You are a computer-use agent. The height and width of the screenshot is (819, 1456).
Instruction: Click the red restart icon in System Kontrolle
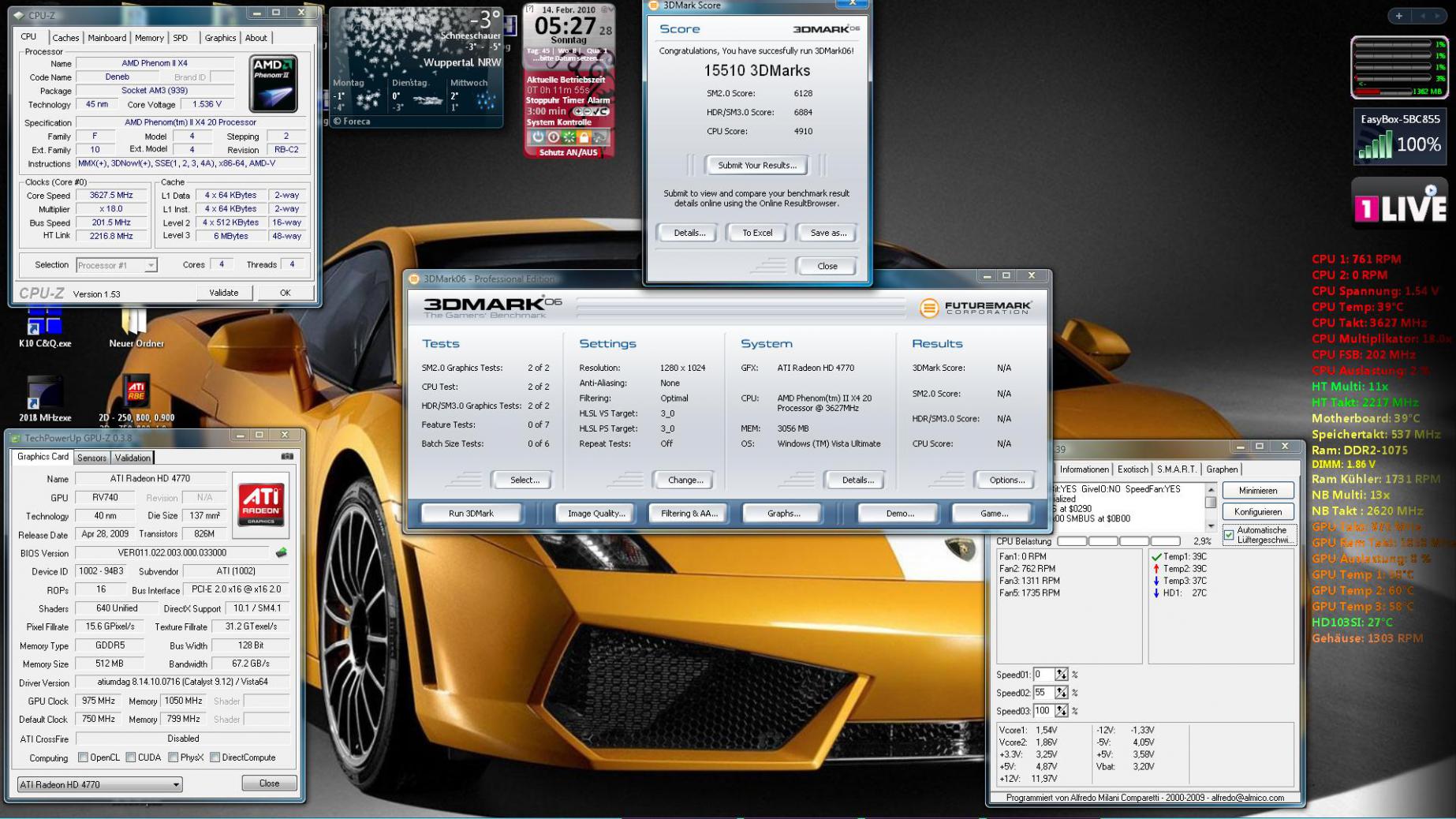[x=554, y=137]
